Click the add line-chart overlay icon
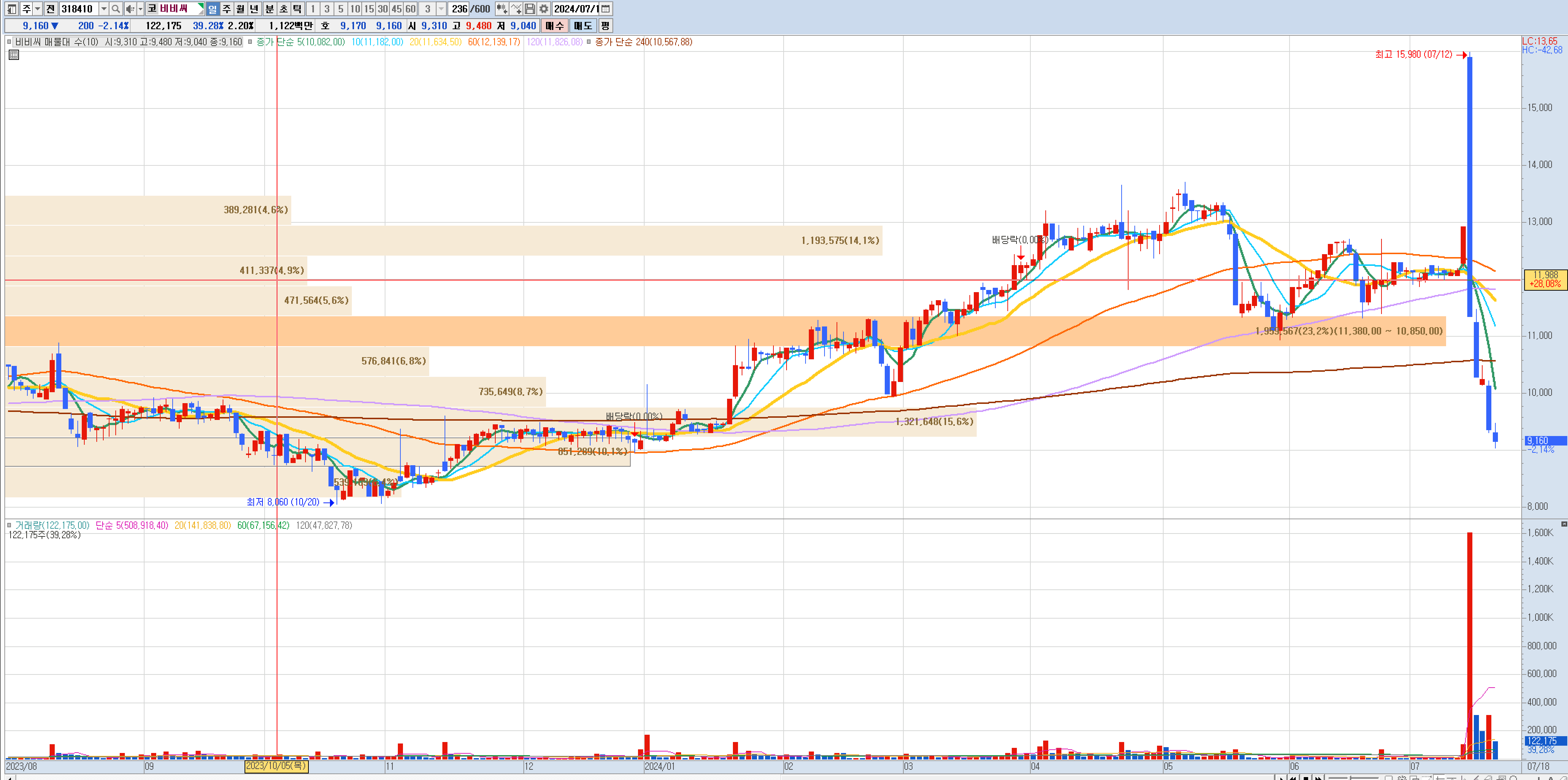 516,9
